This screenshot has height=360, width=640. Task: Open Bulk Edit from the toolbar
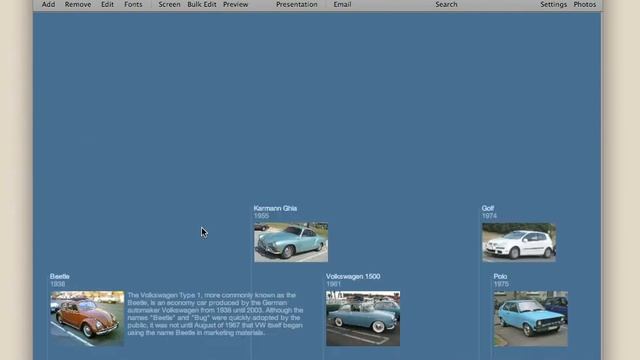tap(202, 4)
